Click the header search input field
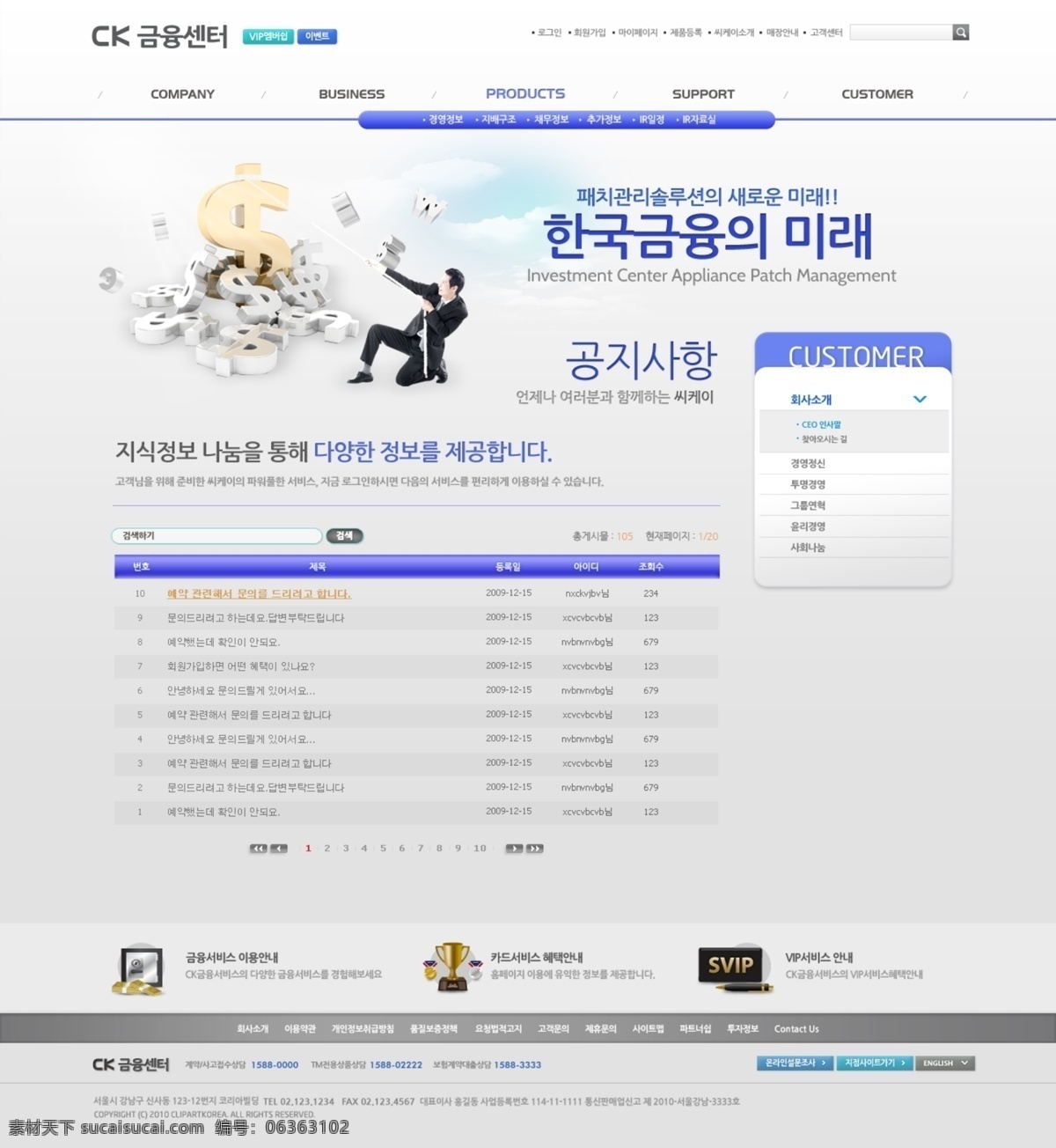1056x1148 pixels. click(x=901, y=33)
